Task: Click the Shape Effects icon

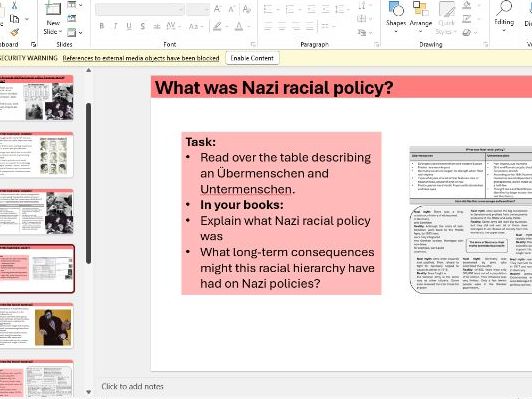Action: (x=467, y=32)
